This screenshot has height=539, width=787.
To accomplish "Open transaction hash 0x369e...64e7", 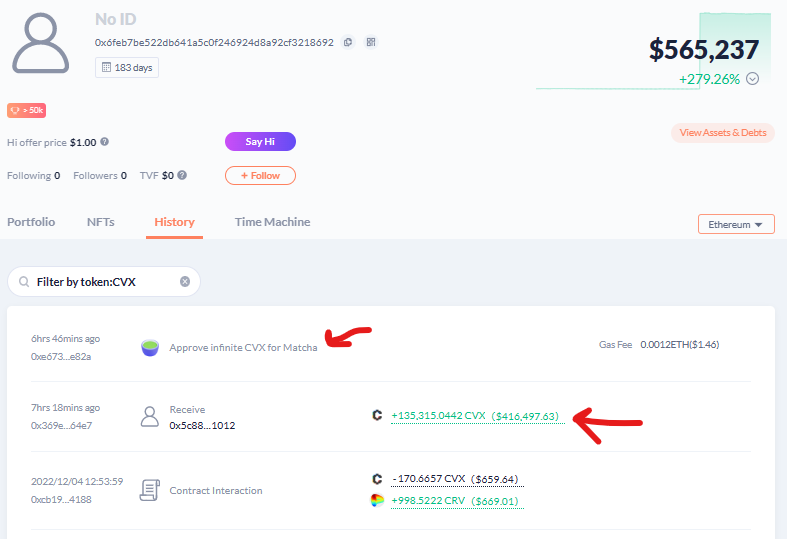I will point(61,426).
